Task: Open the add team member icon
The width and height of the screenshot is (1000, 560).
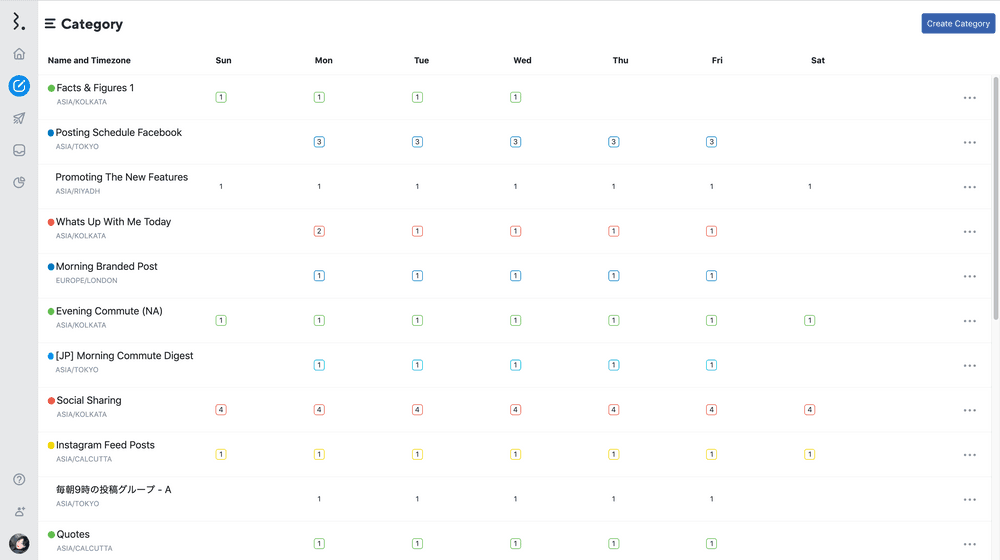Action: (19, 511)
